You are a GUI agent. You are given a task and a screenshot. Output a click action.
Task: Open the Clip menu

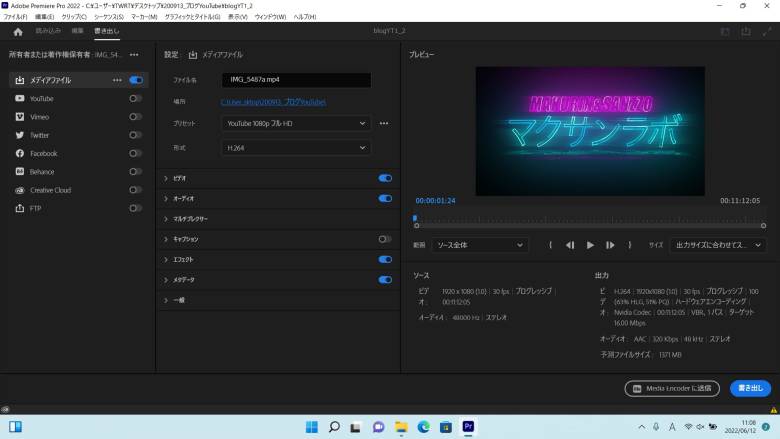pyautogui.click(x=74, y=17)
